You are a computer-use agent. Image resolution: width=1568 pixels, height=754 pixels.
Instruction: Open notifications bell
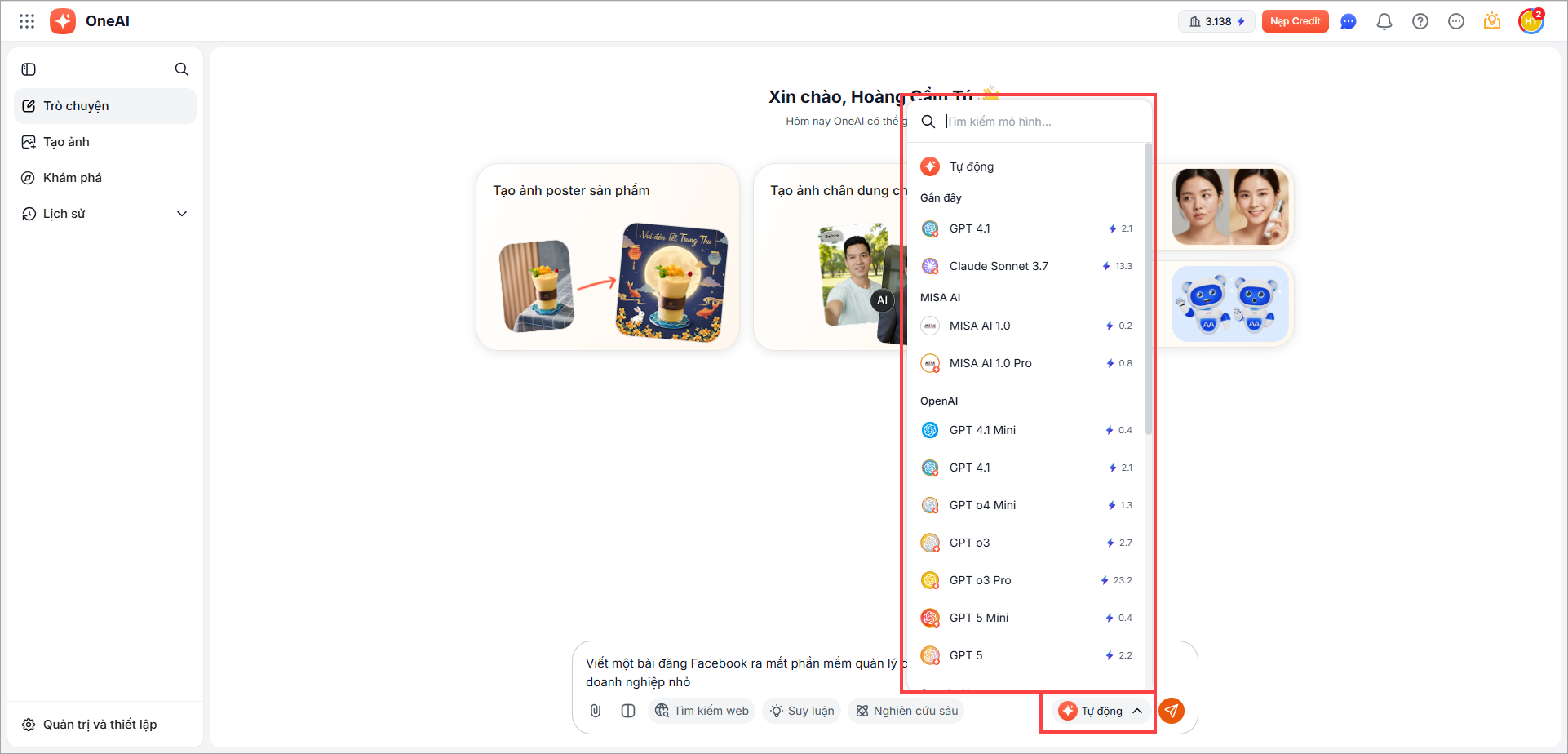[1384, 21]
